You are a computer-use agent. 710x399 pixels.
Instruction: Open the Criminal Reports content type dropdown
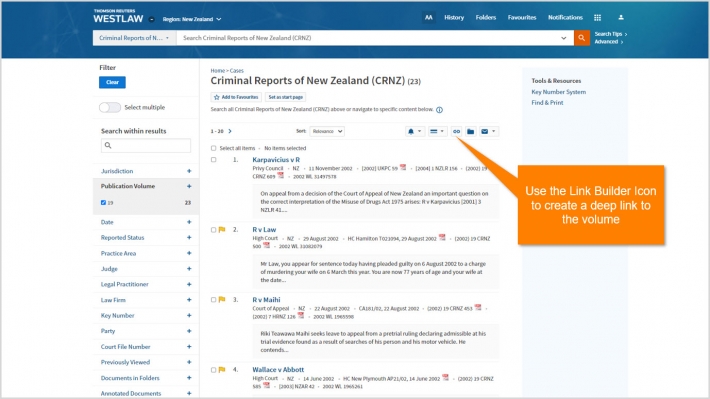click(134, 38)
